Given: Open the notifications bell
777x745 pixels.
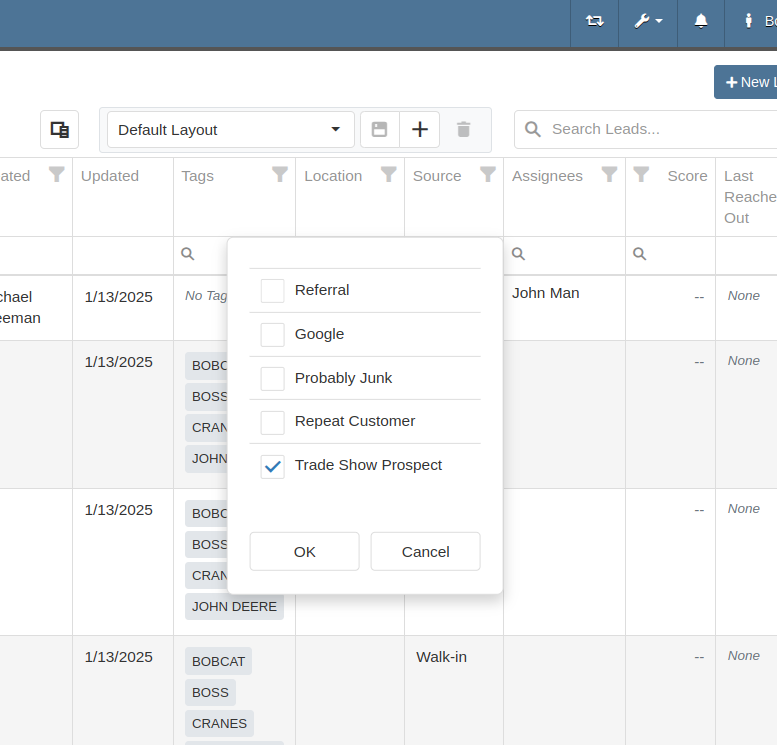Looking at the screenshot, I should point(701,21).
